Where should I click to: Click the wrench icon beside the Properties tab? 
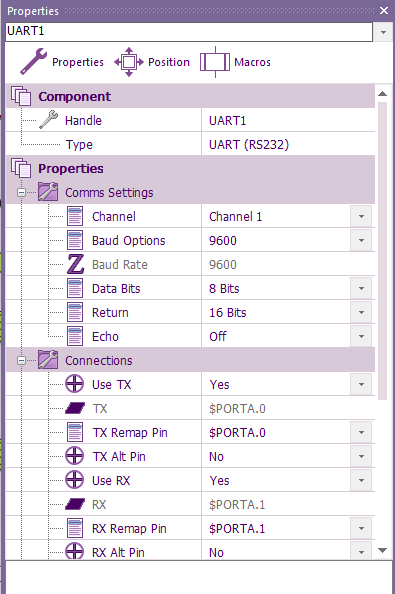coord(33,61)
